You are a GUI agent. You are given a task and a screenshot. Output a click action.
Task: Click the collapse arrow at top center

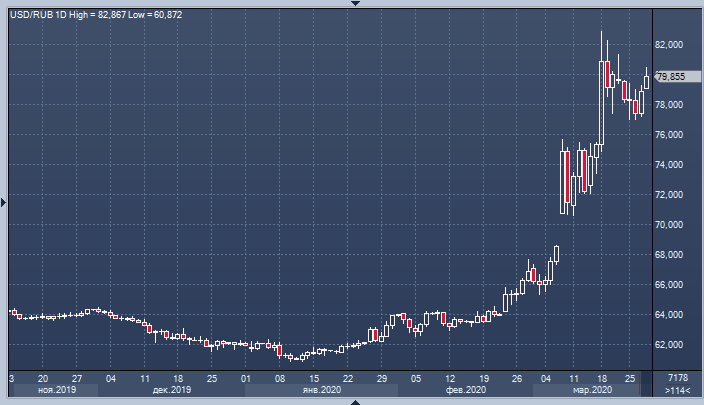[352, 4]
